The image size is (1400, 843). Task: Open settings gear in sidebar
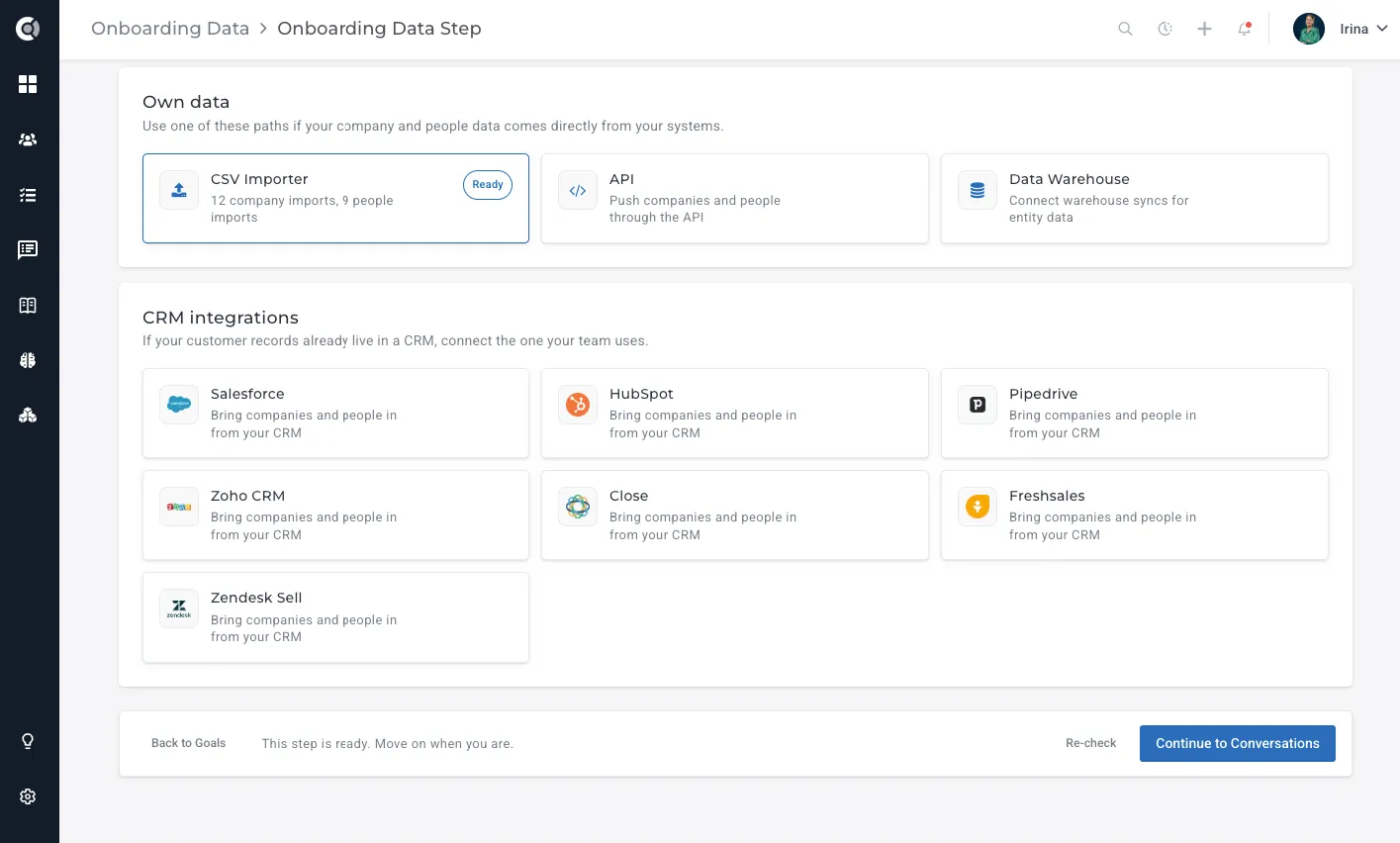[x=28, y=796]
